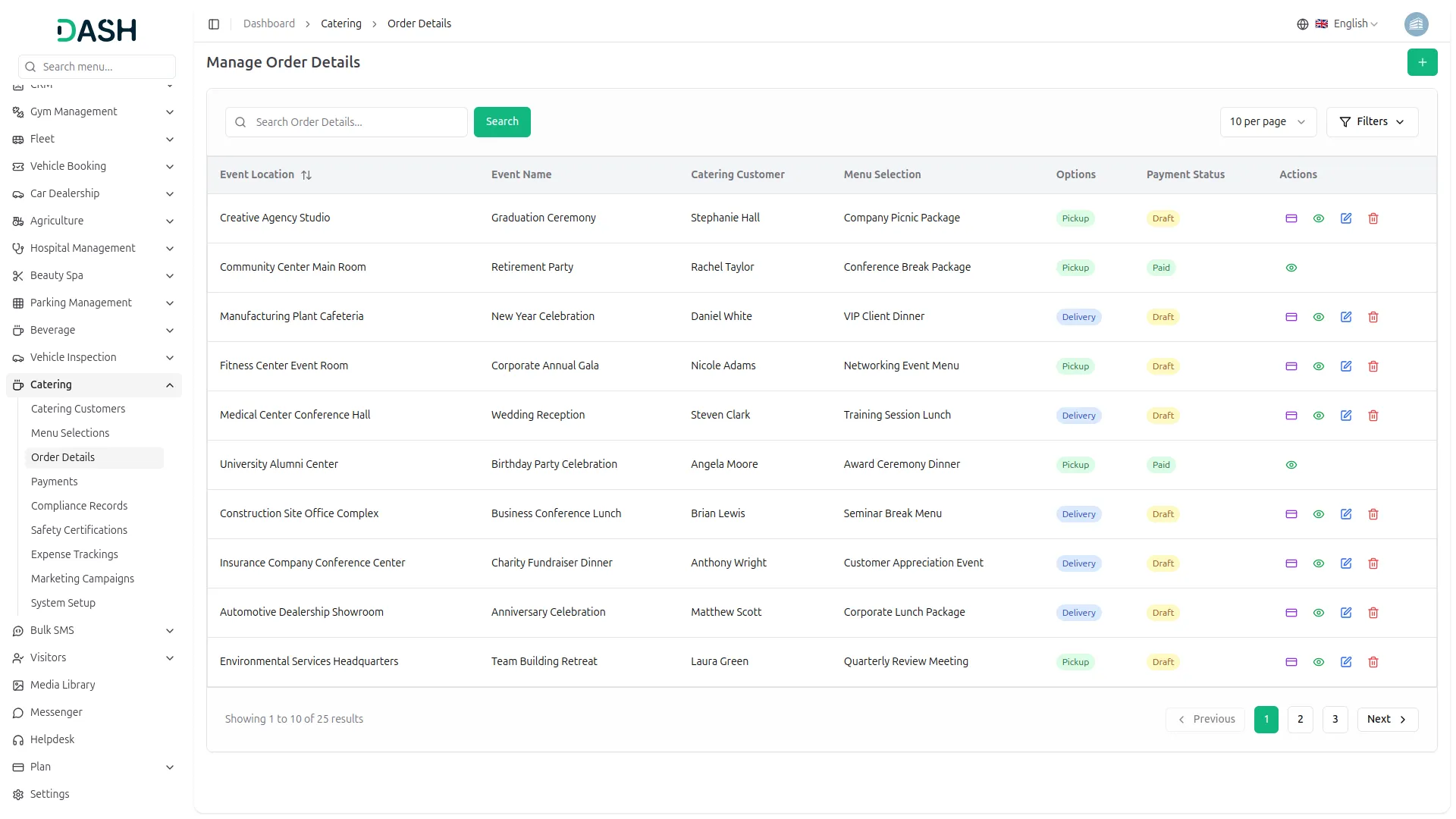Go to Compliance Records submenu
Viewport: 1456px width, 819px height.
click(79, 506)
